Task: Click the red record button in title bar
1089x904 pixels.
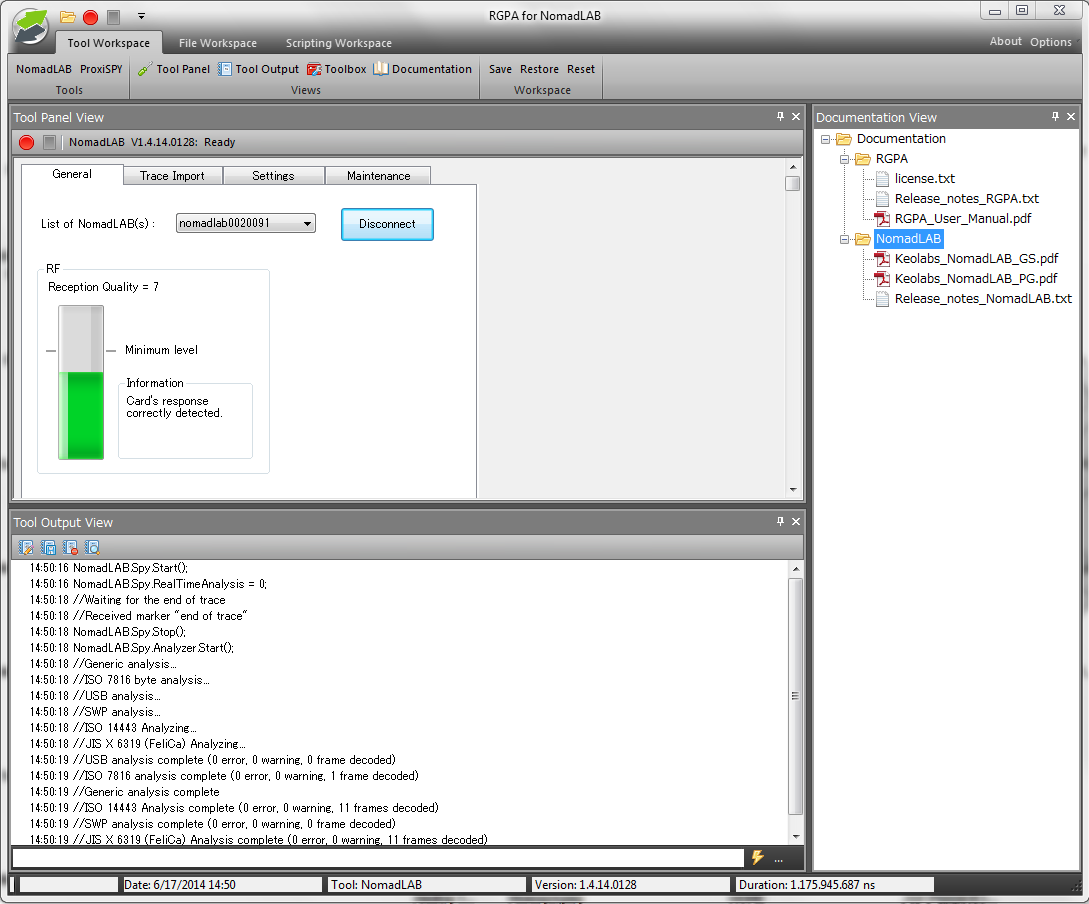Action: click(90, 17)
